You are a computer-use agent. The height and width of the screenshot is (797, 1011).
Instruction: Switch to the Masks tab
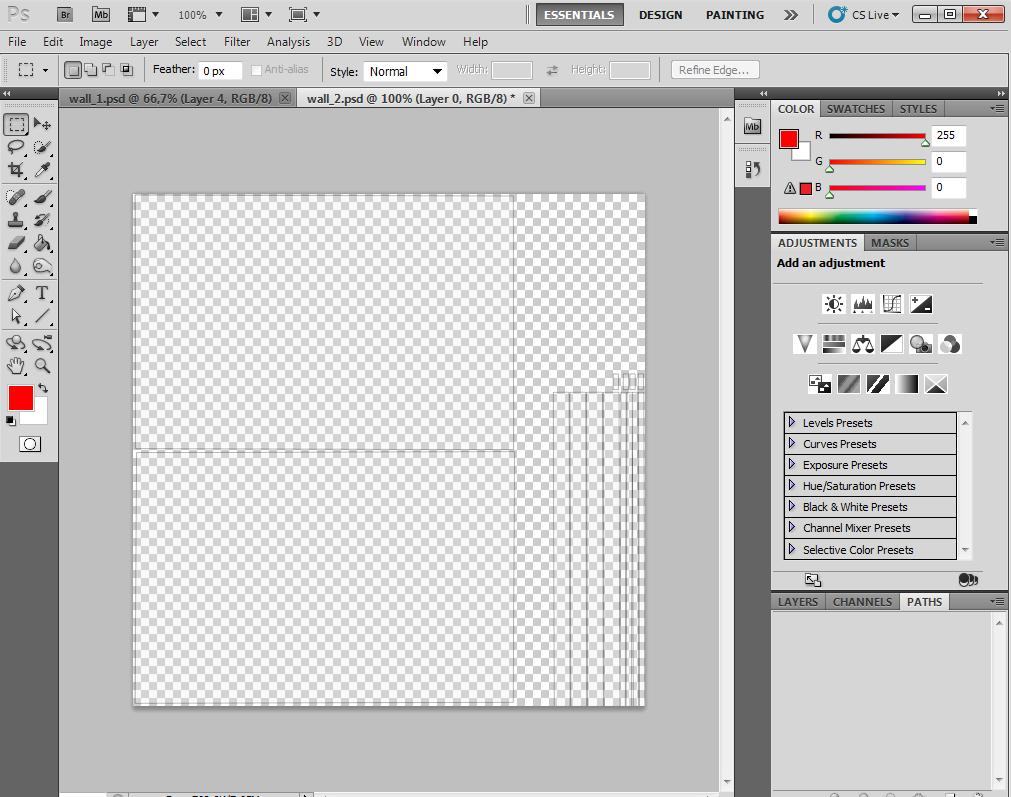[x=890, y=242]
